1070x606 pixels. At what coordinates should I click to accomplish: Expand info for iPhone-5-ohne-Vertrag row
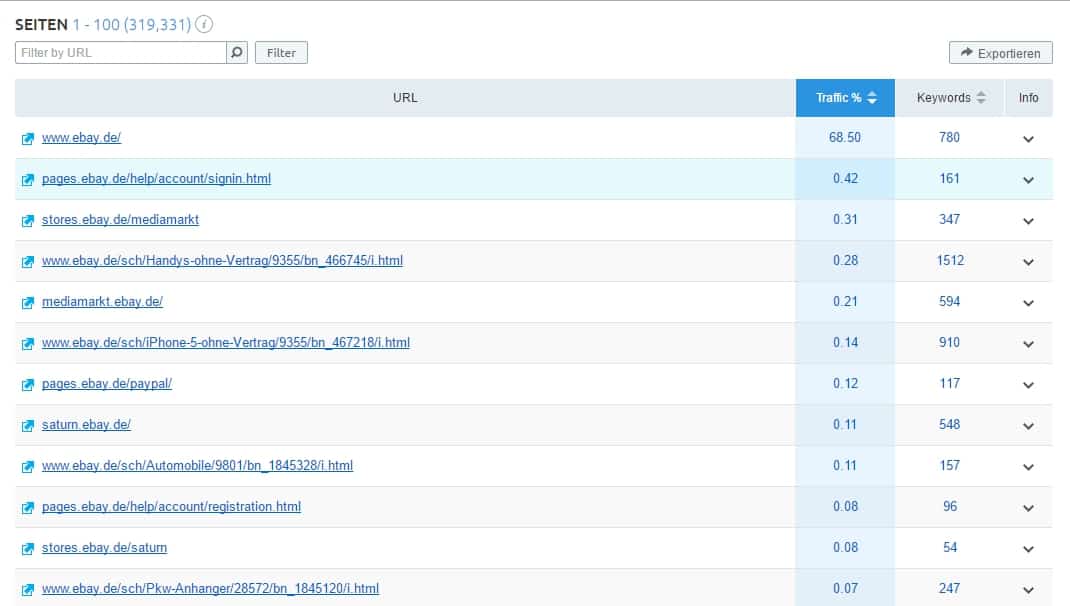[x=1028, y=343]
